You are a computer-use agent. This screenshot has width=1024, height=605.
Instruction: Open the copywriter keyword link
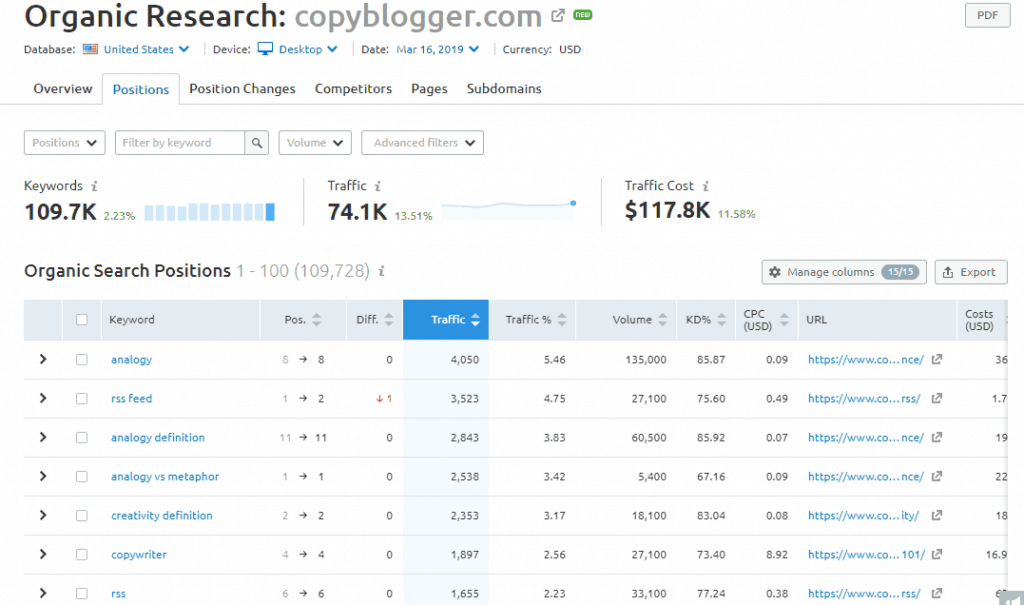click(138, 555)
